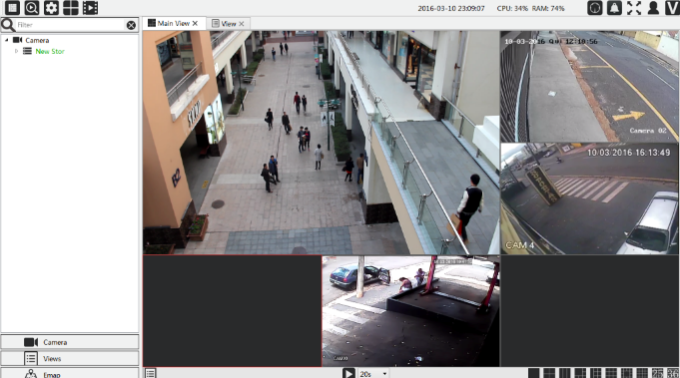Switch to the View tab

[x=229, y=24]
